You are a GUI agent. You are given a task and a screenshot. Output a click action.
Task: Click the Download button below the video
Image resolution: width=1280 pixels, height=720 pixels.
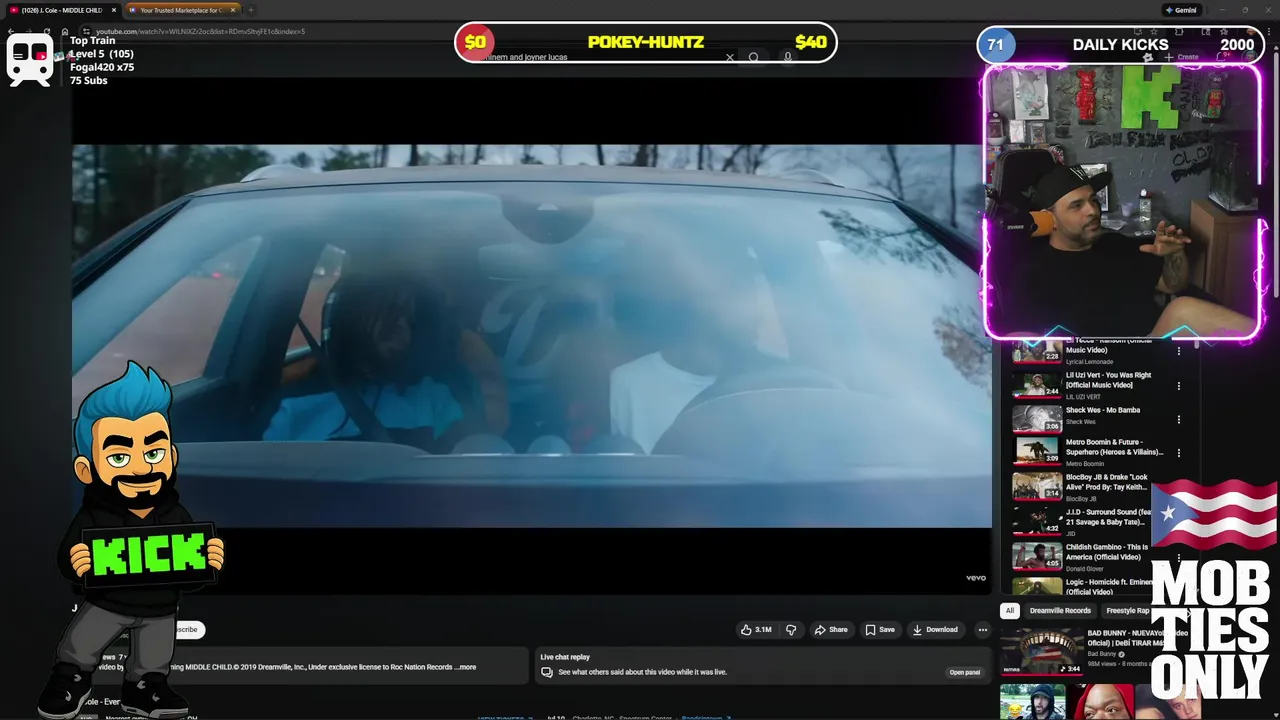[935, 630]
